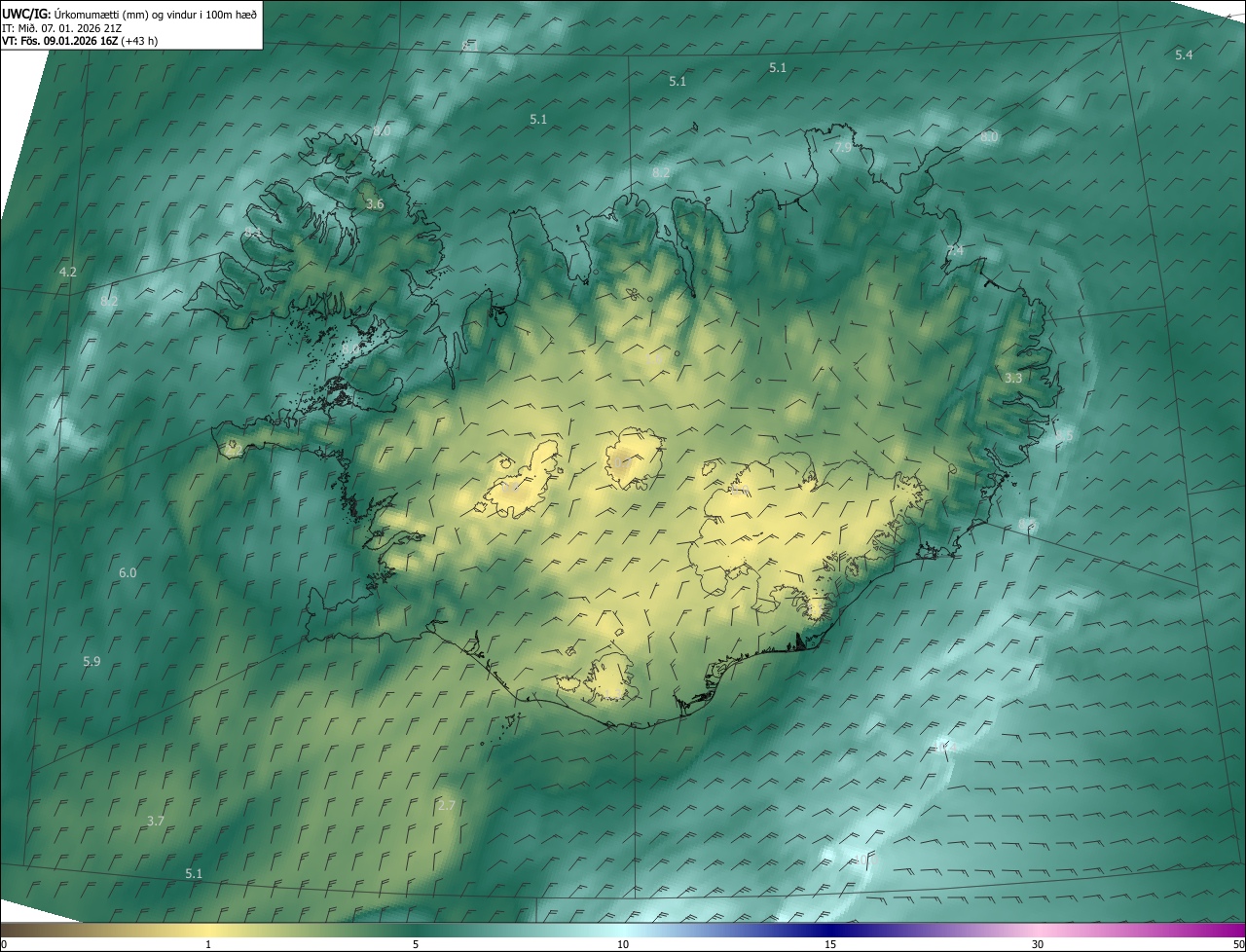Click the 0 tick label on the color scale
This screenshot has height=952, width=1246.
pyautogui.click(x=4, y=944)
